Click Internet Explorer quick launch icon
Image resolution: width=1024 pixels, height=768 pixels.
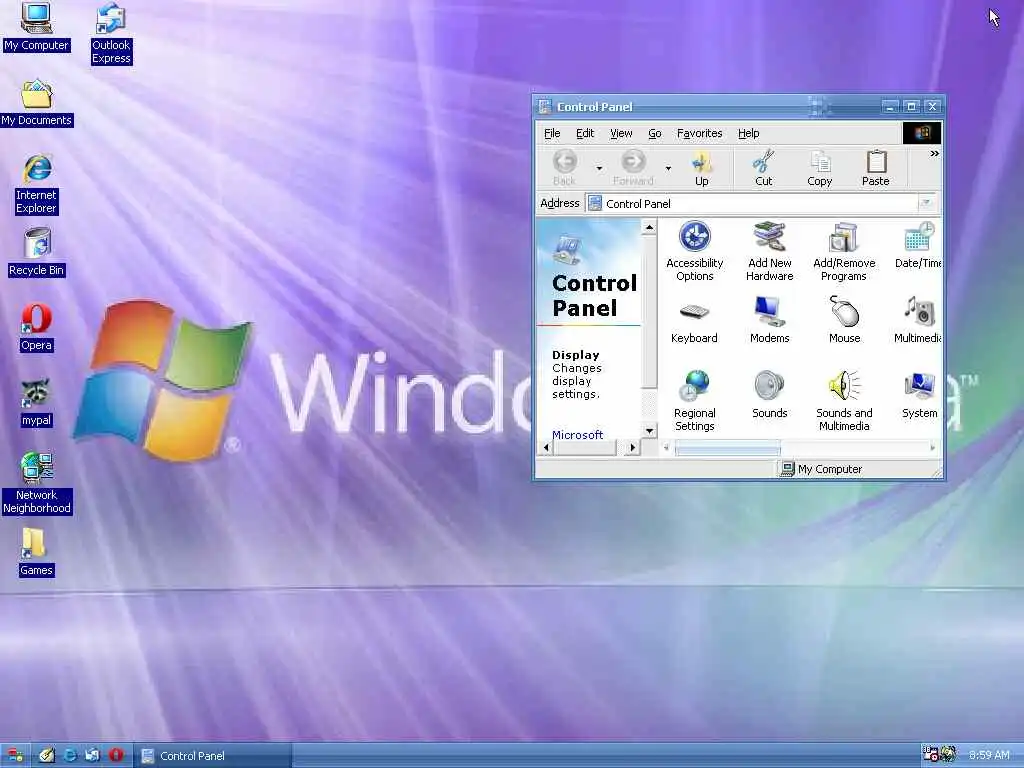(x=69, y=756)
